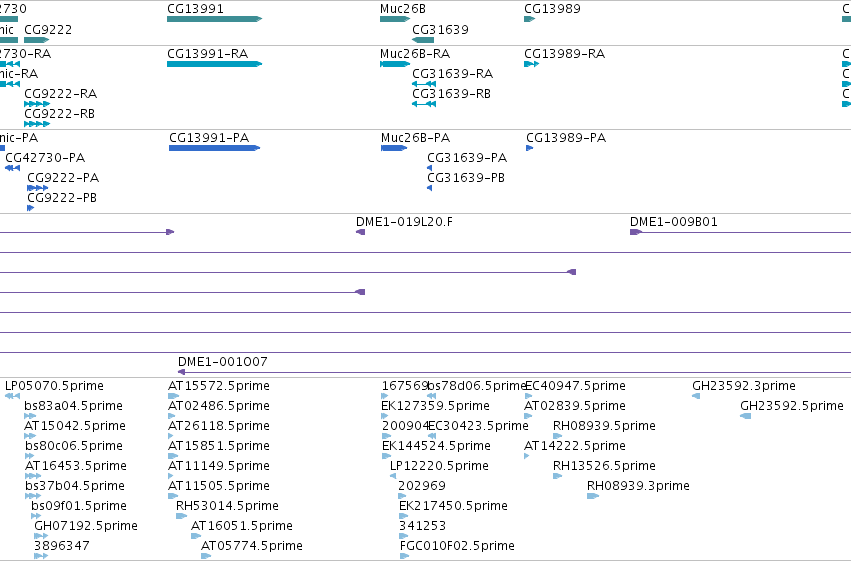Select the AT16051.5prime EST arrow
Viewport: 851px width, 561px height.
coord(196,536)
